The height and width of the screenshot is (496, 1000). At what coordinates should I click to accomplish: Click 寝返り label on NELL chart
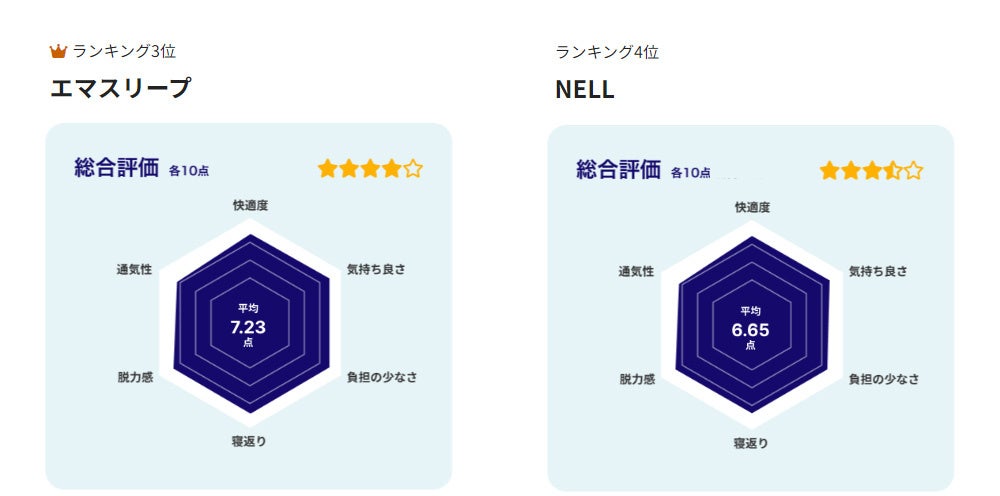[x=751, y=443]
